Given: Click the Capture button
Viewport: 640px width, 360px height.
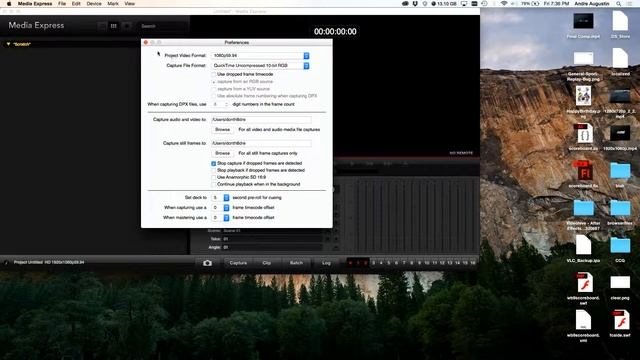Looking at the screenshot, I should 238,263.
